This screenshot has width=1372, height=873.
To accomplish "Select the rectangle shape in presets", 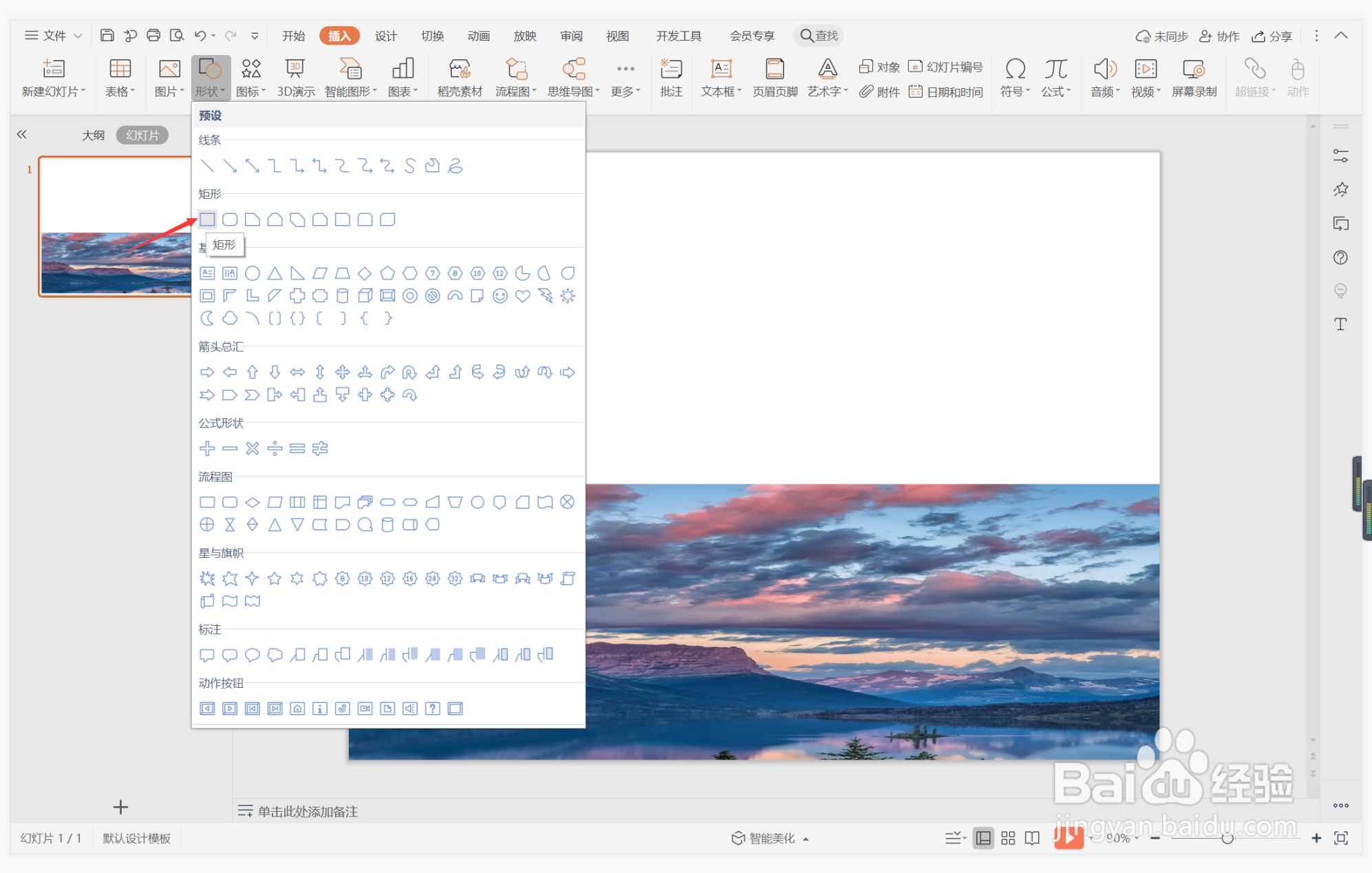I will click(207, 219).
